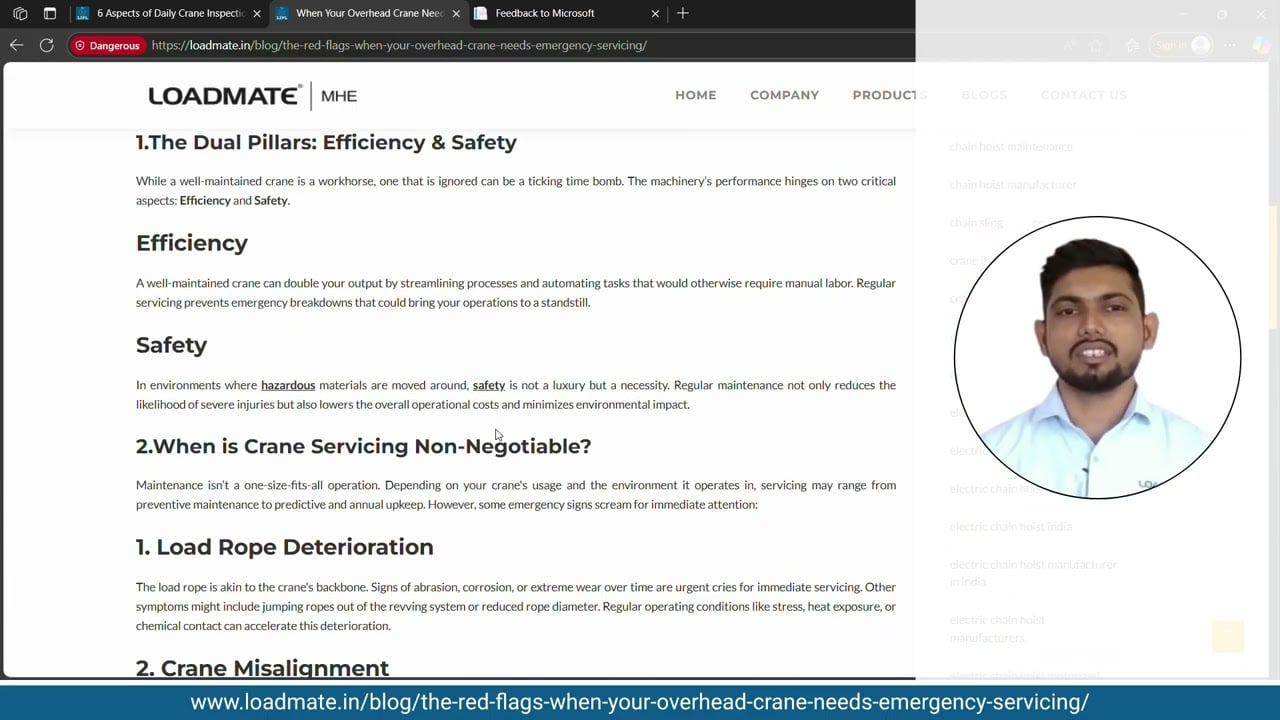Screen dimensions: 1280x720
Task: Open the COMPANY menu item
Action: [784, 95]
